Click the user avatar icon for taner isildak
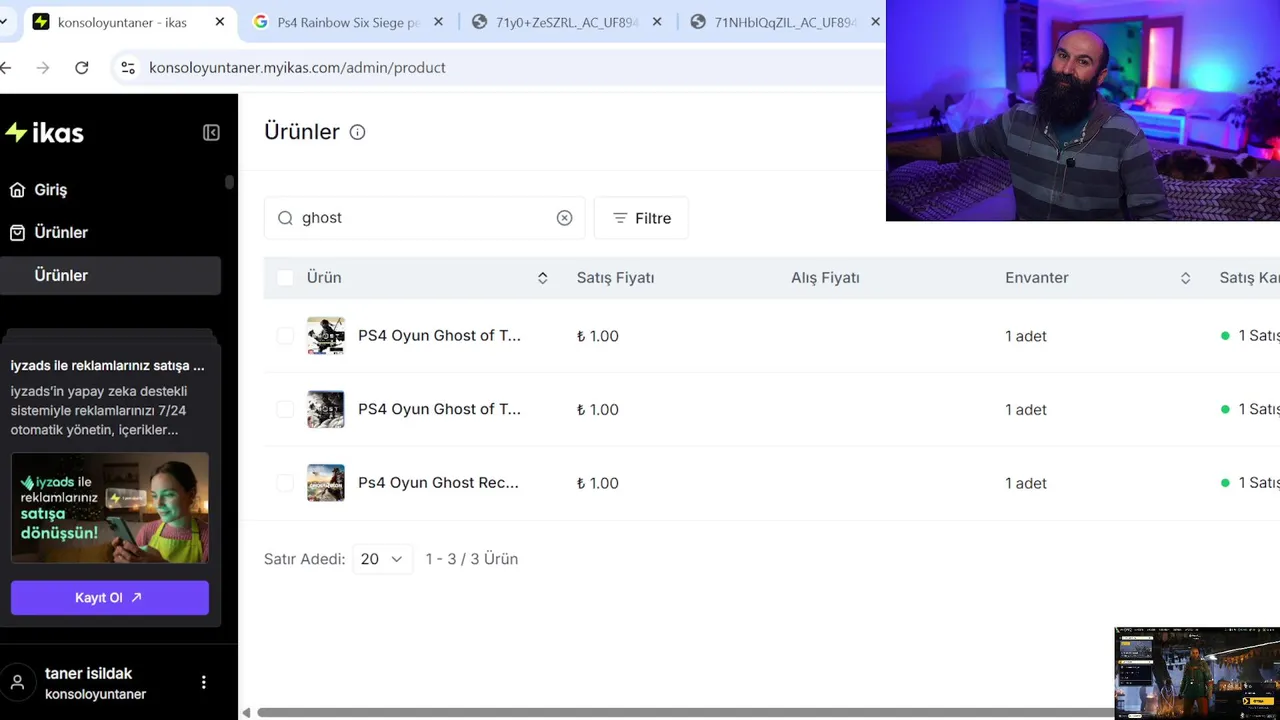The width and height of the screenshot is (1280, 720). click(17, 683)
